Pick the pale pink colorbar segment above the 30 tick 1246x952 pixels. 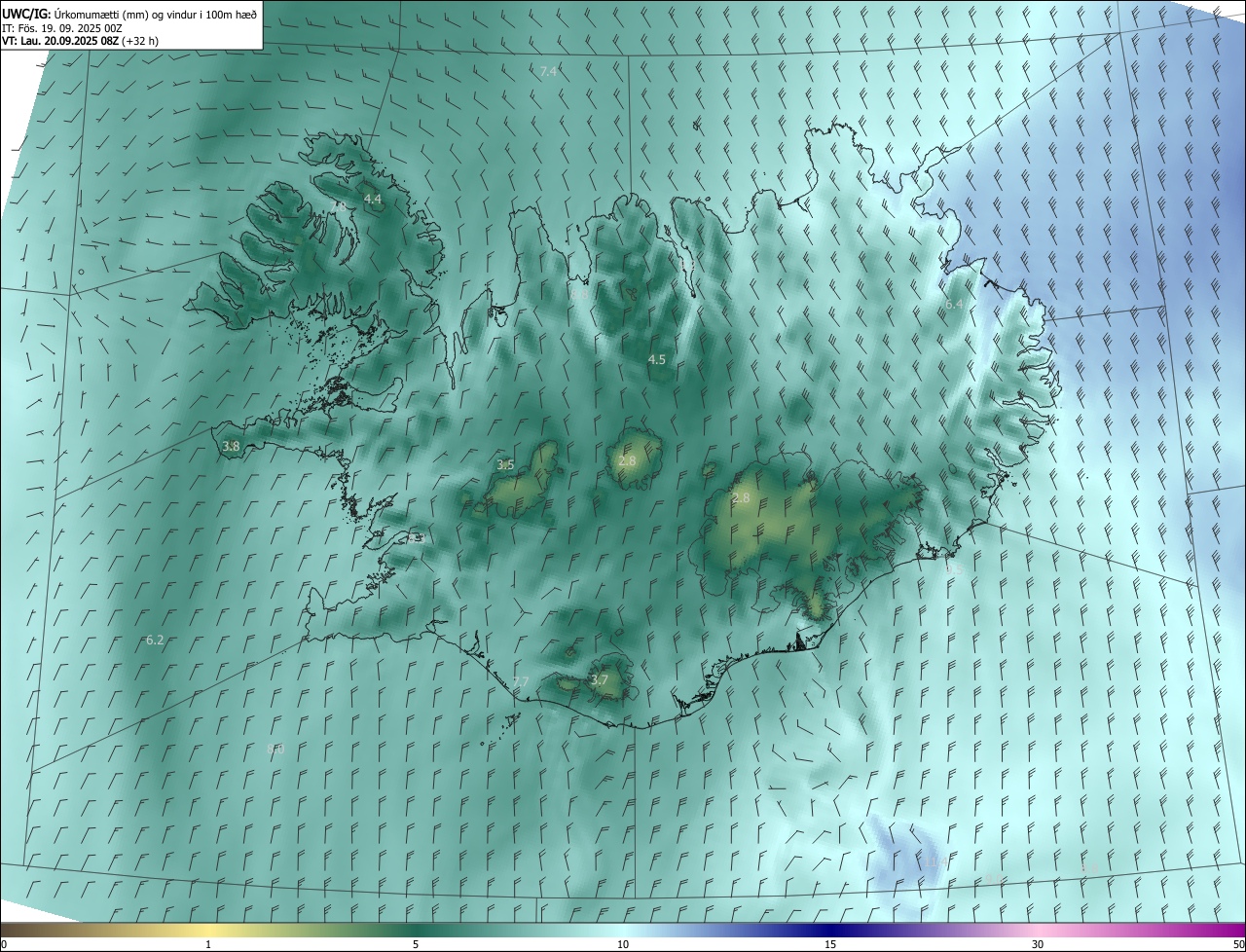1038,930
